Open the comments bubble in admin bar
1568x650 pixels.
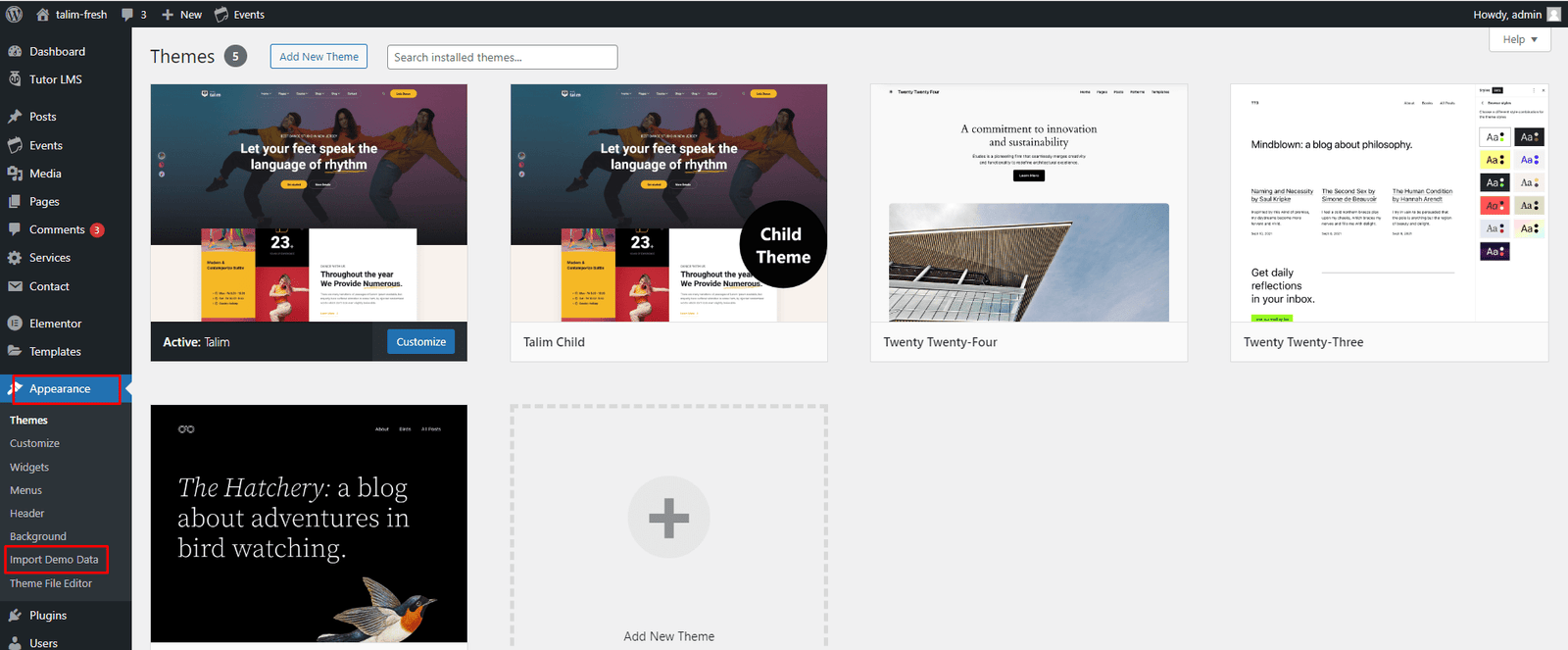click(x=127, y=15)
